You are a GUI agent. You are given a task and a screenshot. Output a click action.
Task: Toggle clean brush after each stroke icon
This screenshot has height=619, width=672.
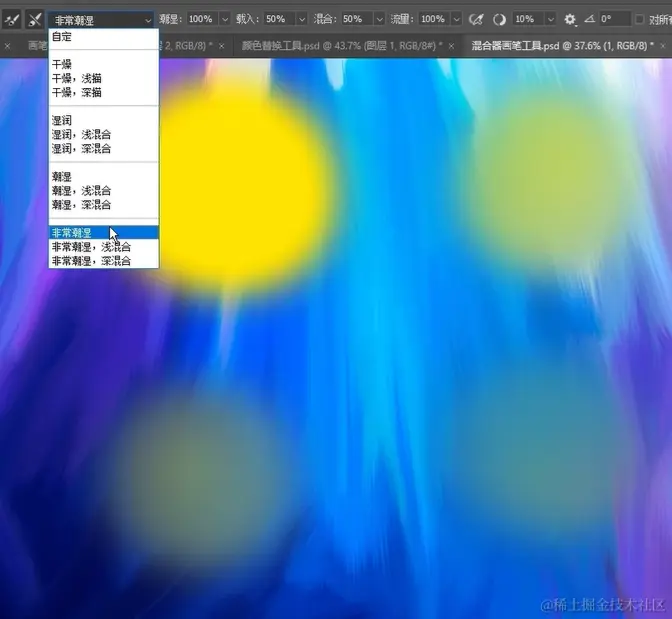click(35, 19)
